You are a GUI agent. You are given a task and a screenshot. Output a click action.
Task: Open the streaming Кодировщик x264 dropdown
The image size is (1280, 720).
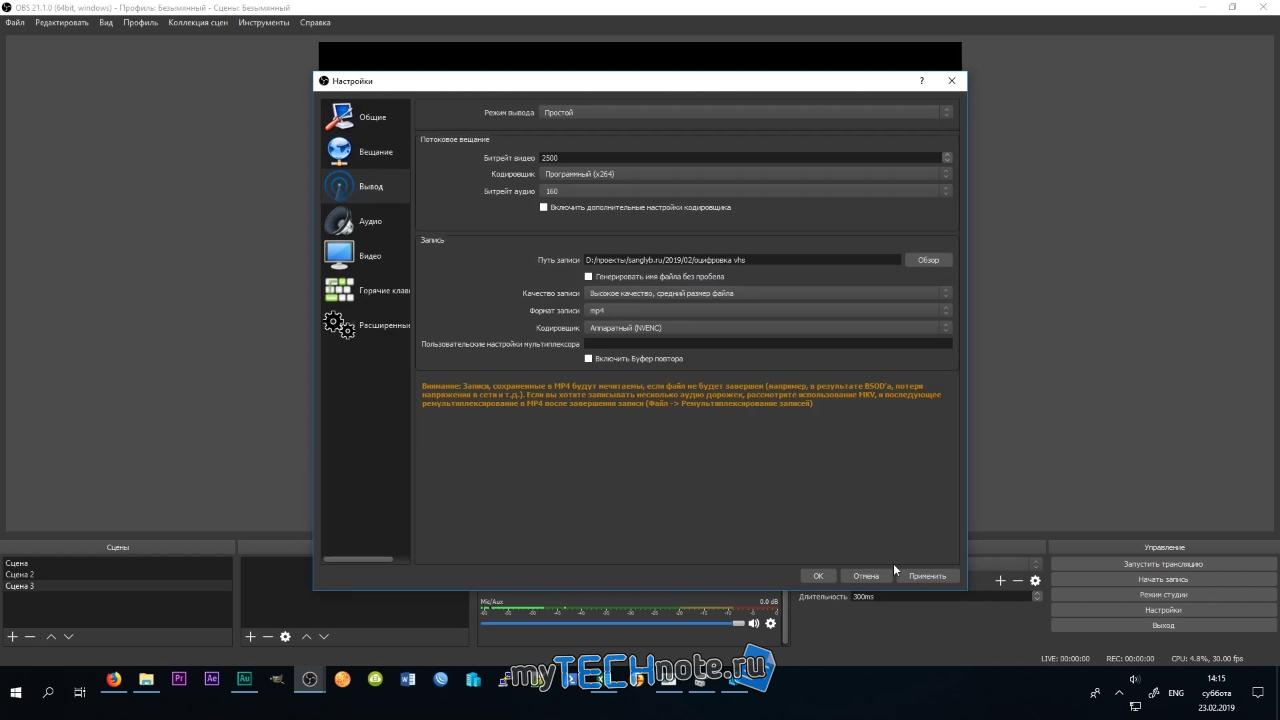click(746, 174)
